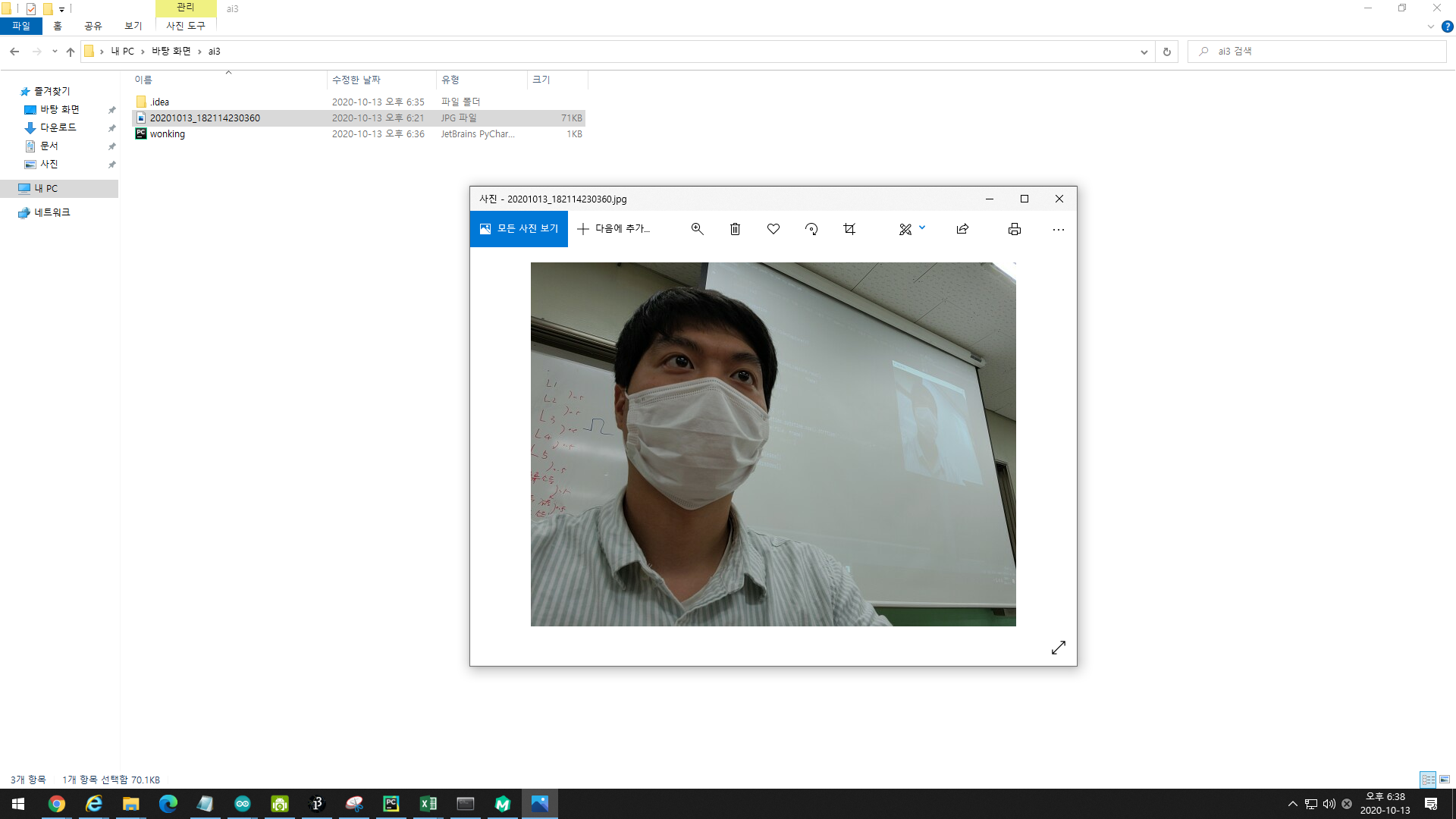Expand the address bar history dropdown
This screenshot has width=1456, height=819.
(1144, 52)
